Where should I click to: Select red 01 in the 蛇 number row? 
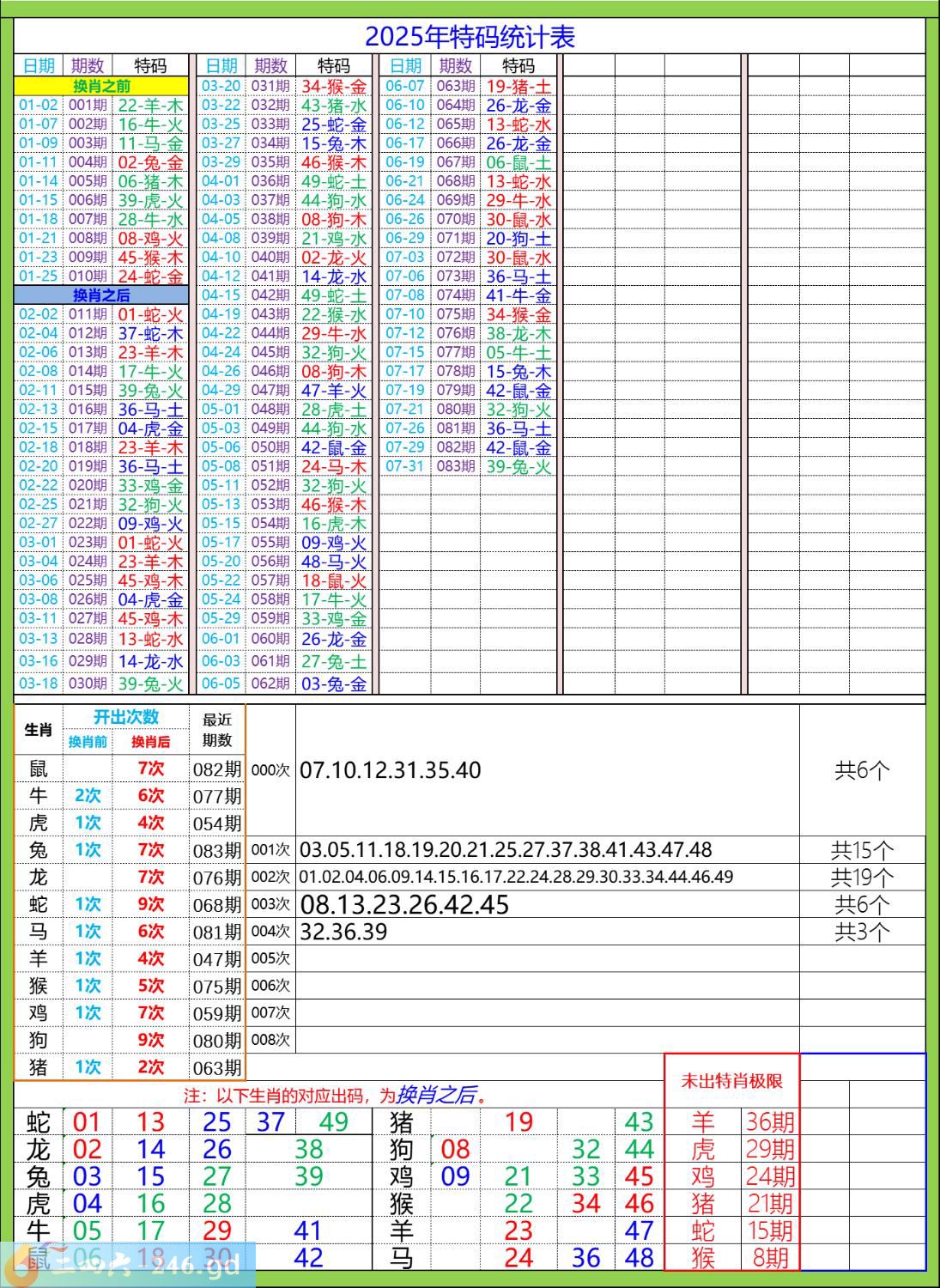(x=87, y=1121)
